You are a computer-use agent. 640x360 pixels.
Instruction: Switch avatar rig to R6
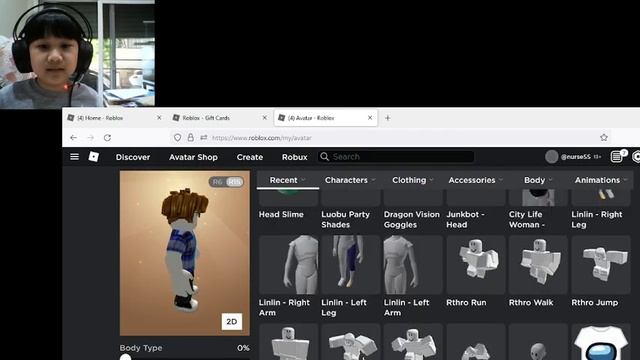[218, 182]
